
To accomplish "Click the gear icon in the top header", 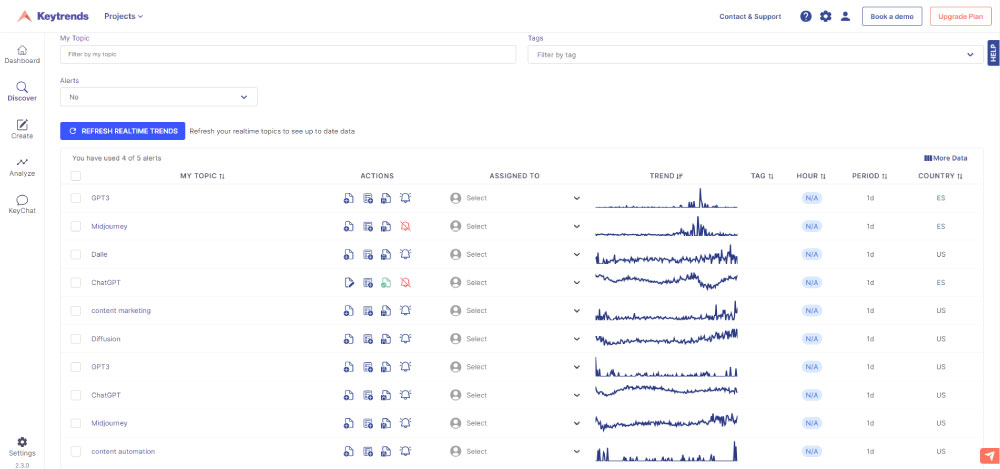I will point(825,17).
